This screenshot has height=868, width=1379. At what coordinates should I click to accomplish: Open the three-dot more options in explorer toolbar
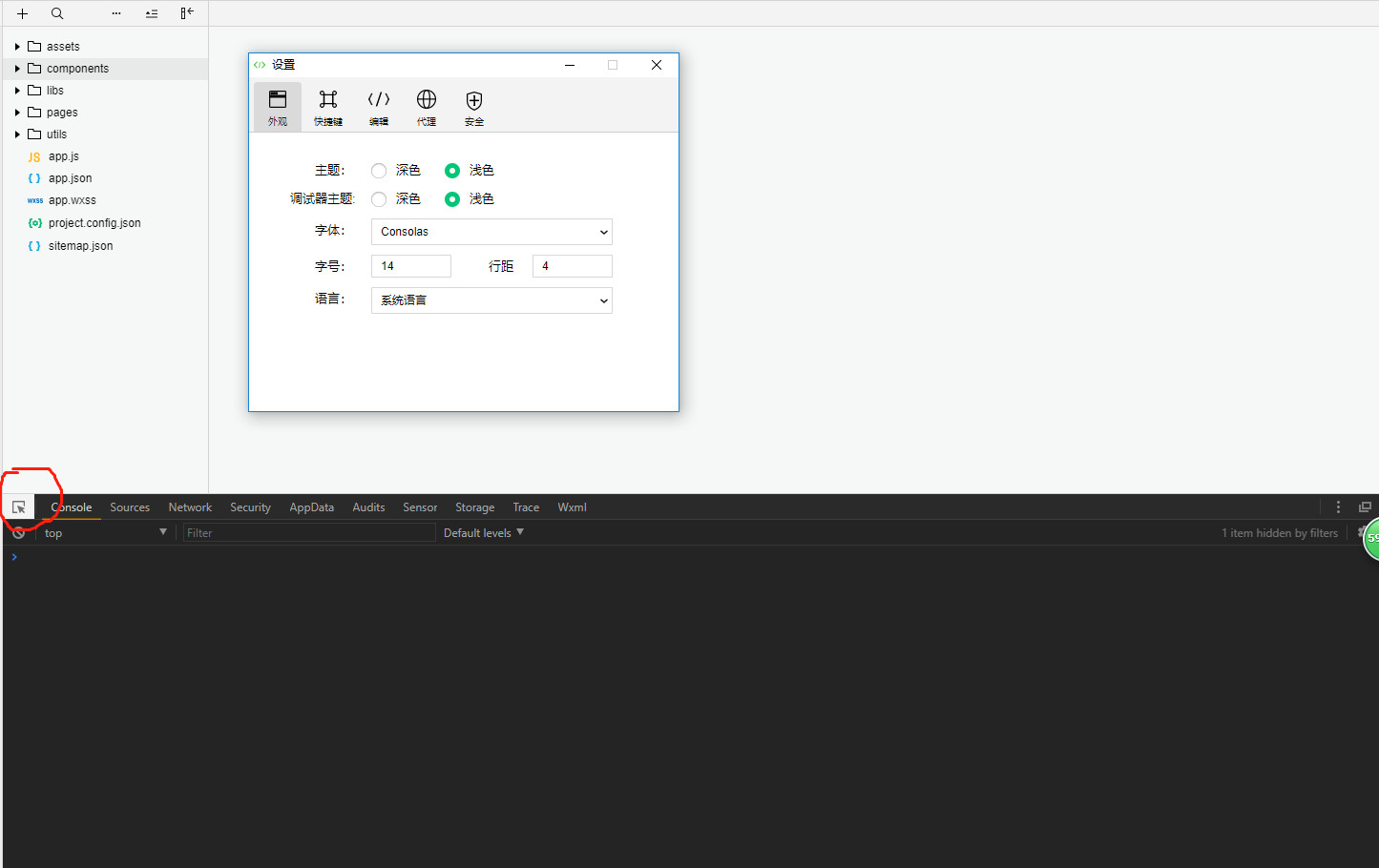pos(116,13)
